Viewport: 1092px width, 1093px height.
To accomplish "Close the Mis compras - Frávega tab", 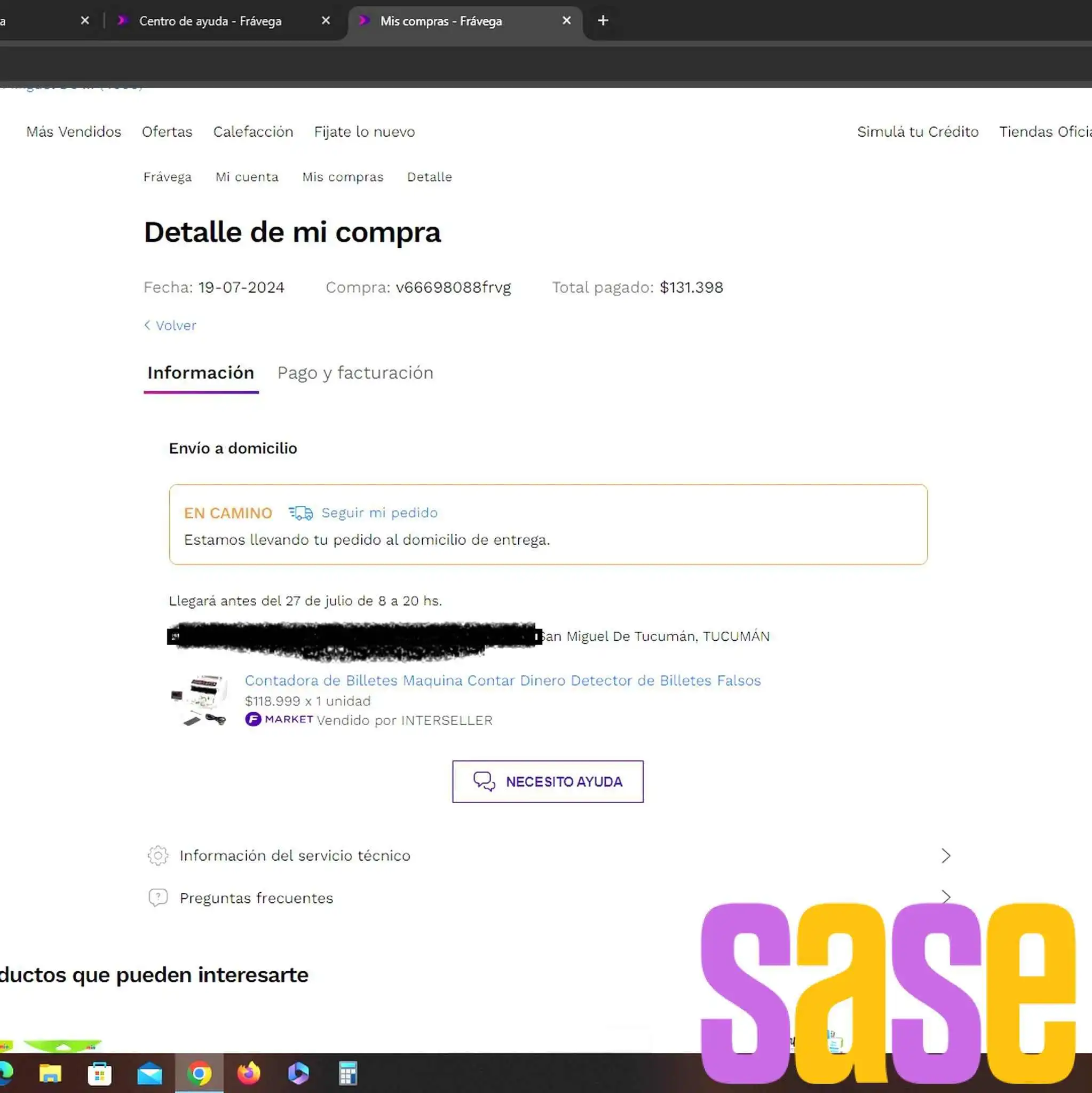I will click(566, 21).
